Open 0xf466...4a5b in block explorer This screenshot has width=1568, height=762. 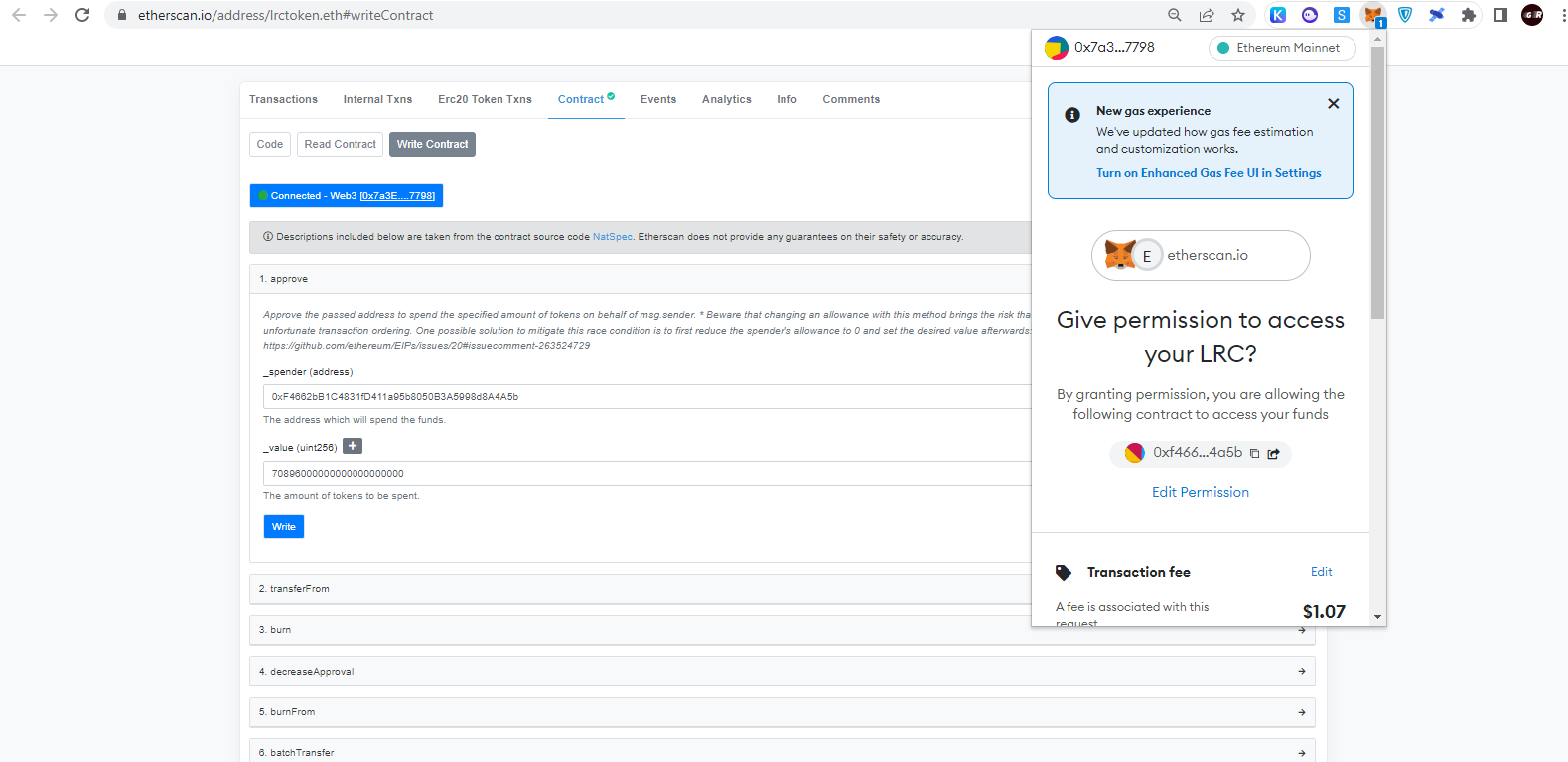(1274, 454)
